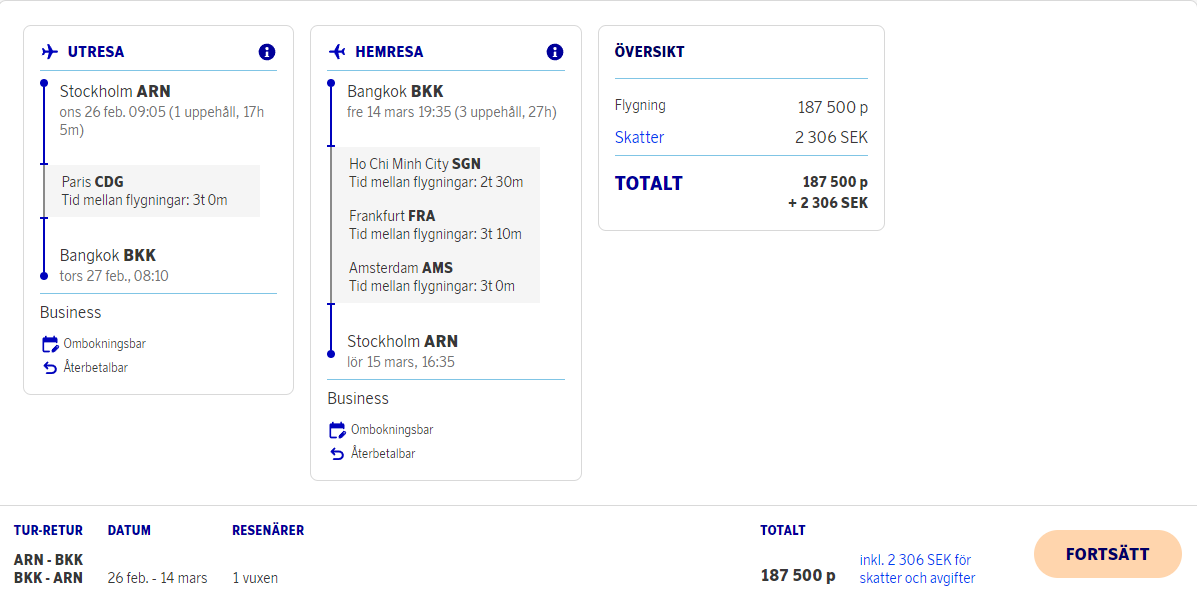Click Ombokningsbar calendar icon under Hemresa
1197x601 pixels.
pos(337,430)
